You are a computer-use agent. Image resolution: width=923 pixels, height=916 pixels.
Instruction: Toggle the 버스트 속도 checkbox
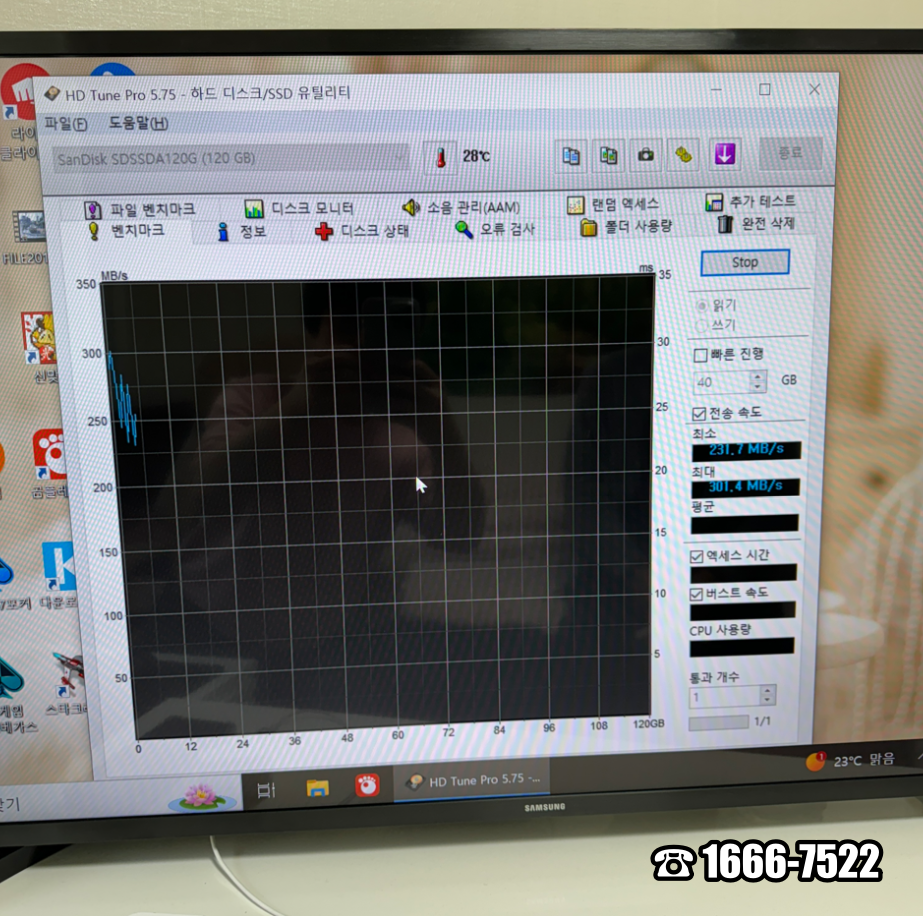tap(696, 594)
